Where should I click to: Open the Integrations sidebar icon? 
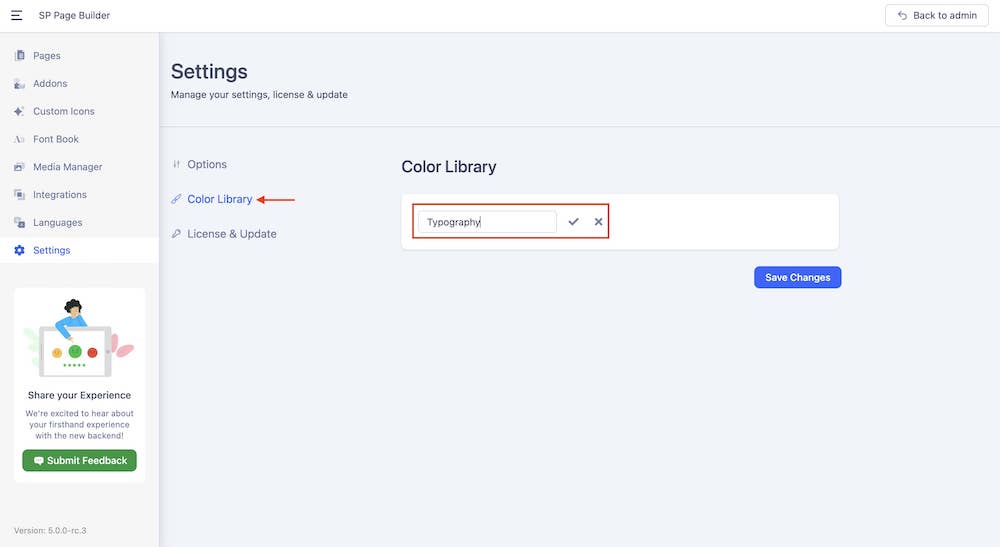(20, 194)
